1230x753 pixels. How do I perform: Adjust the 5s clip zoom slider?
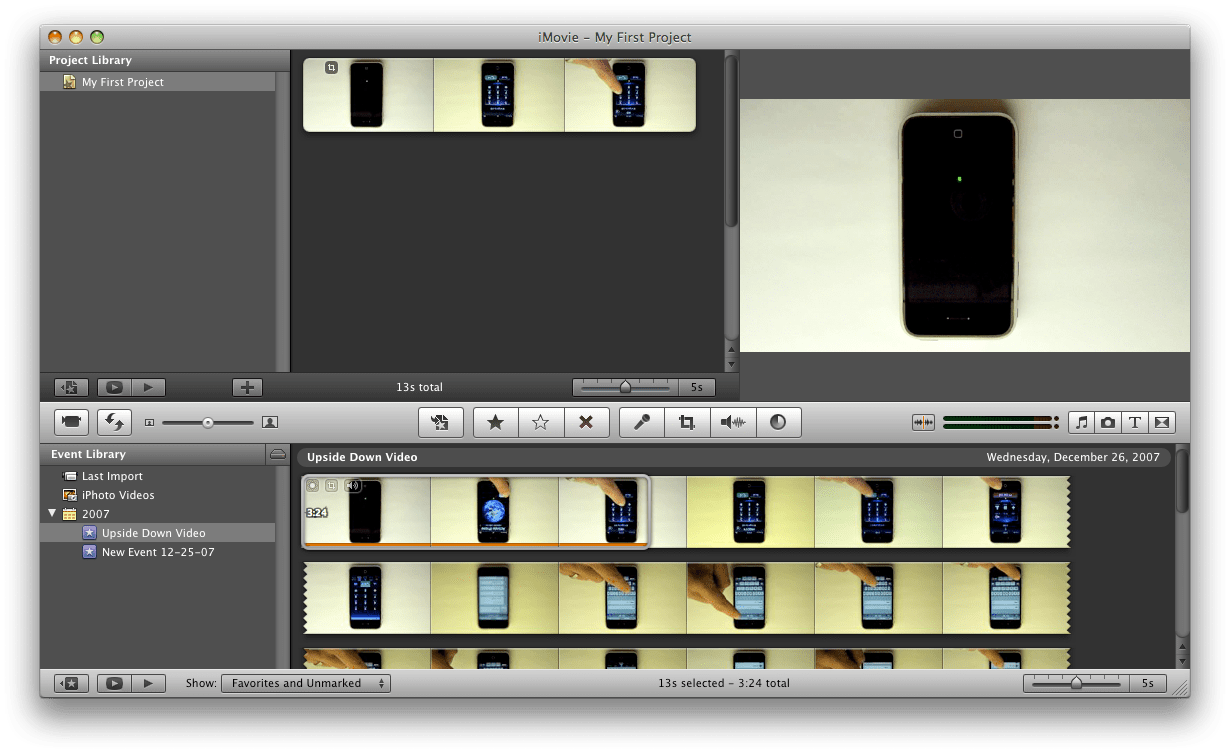click(x=1075, y=683)
